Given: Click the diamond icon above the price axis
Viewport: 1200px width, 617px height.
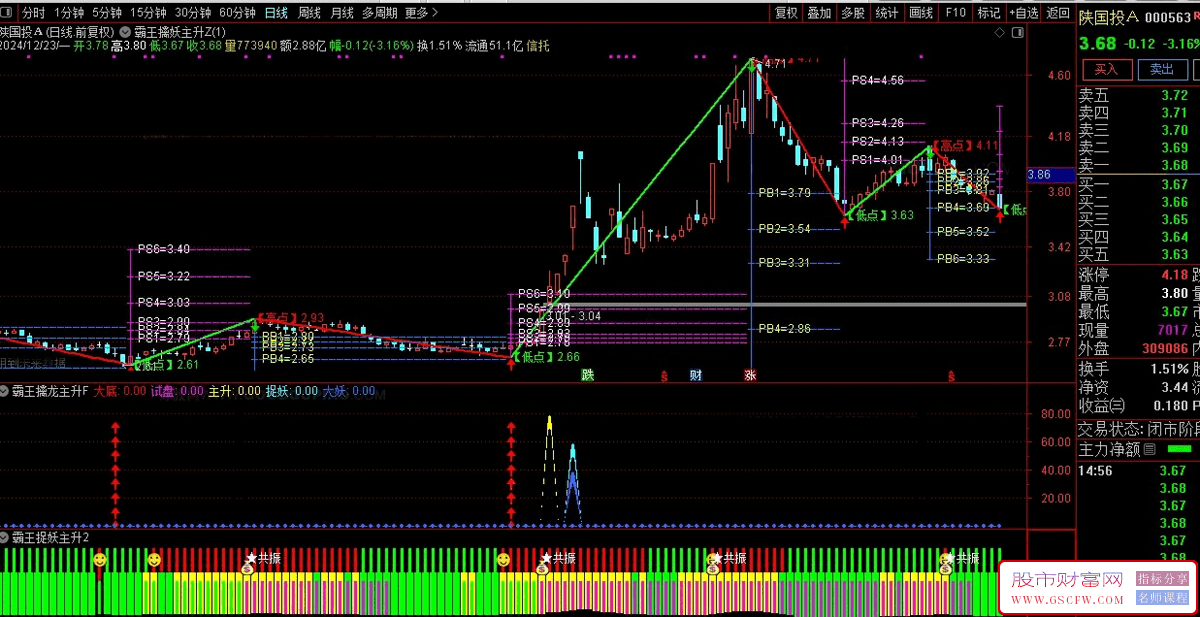Looking at the screenshot, I should (x=999, y=32).
